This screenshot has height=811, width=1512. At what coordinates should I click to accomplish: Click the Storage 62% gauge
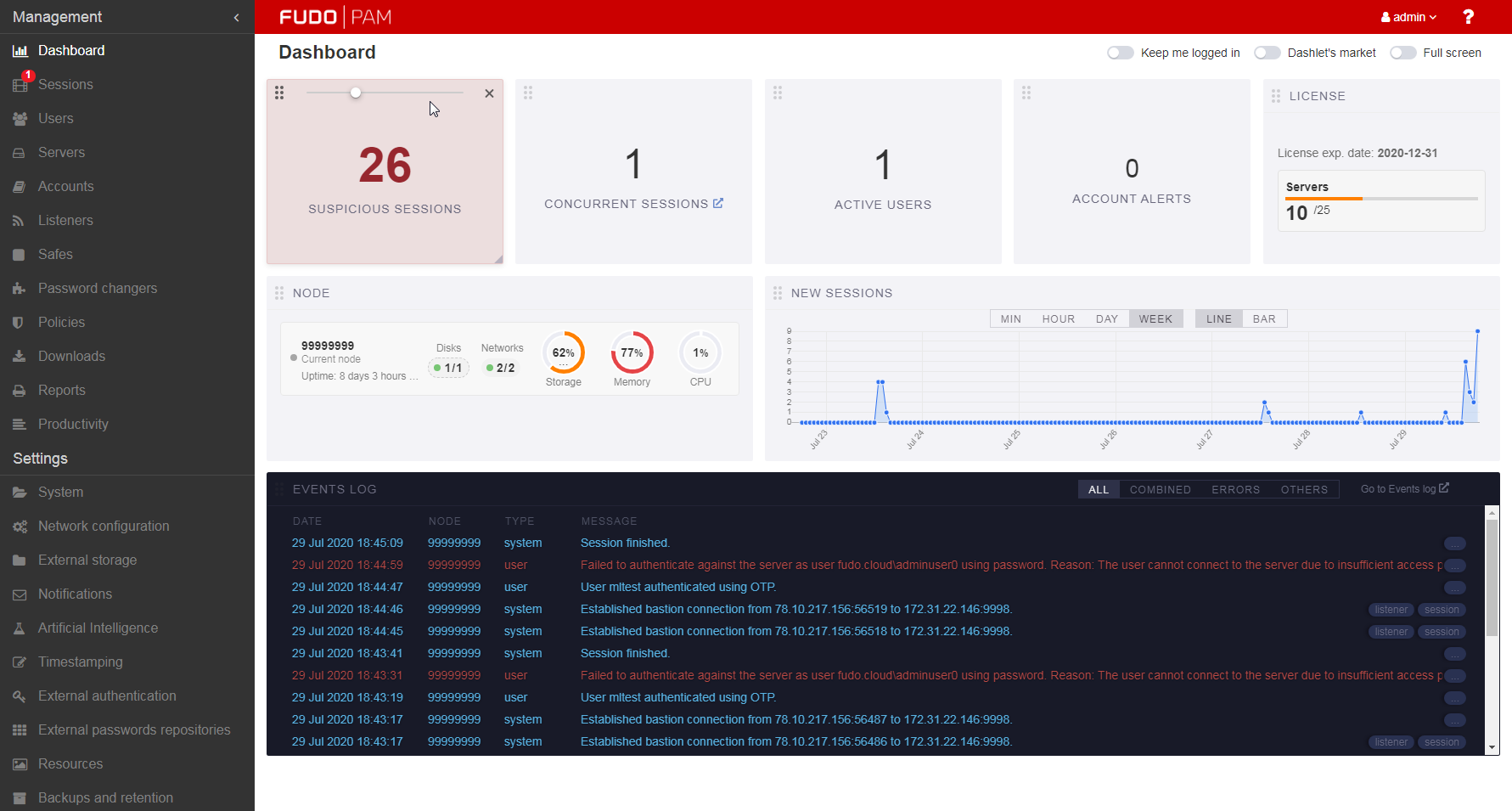[x=564, y=352]
